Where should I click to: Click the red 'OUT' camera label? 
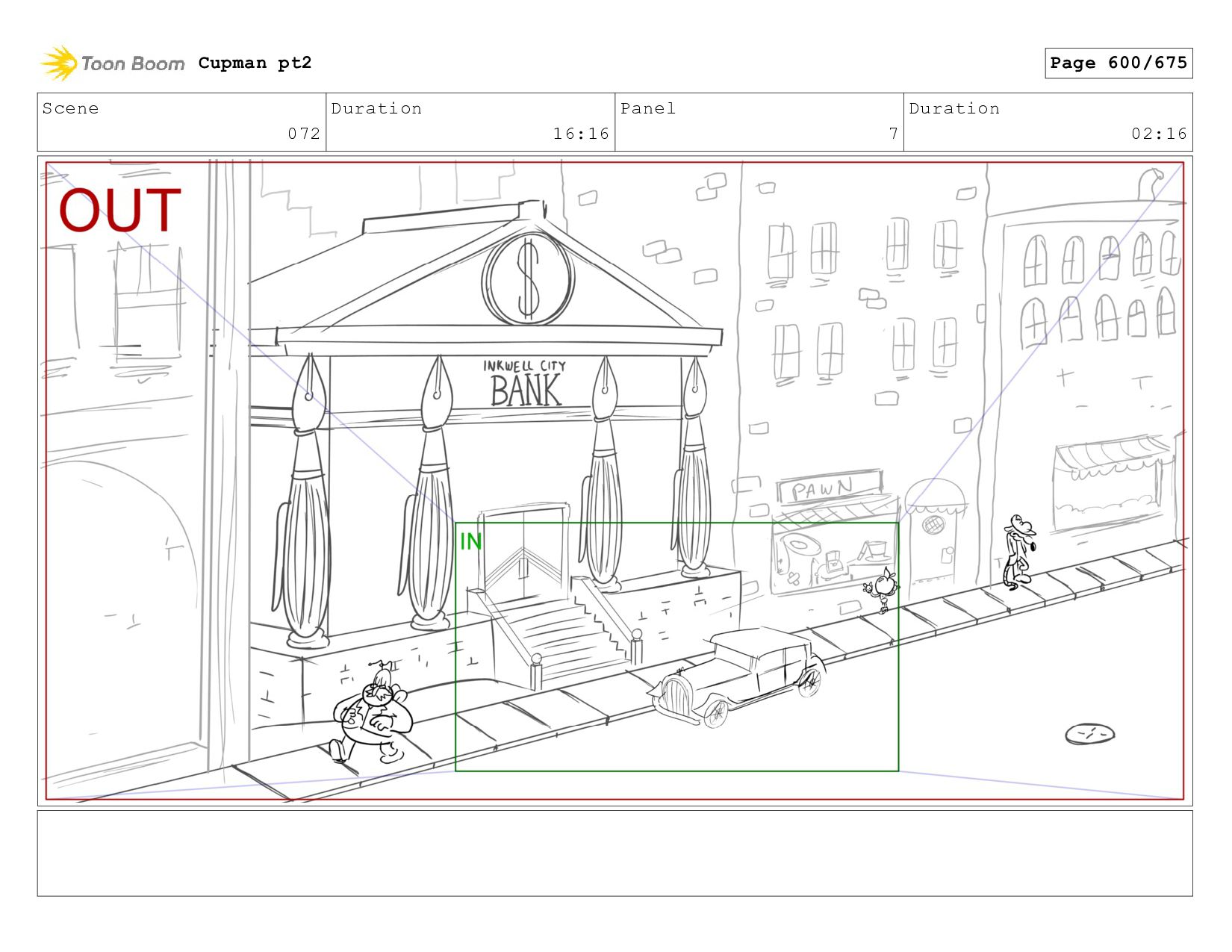(x=120, y=210)
